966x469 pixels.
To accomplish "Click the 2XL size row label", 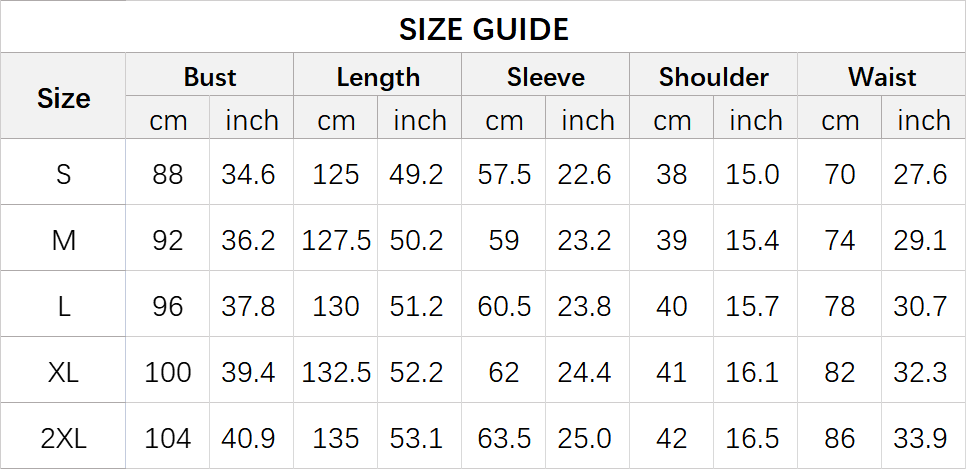I will pos(63,438).
